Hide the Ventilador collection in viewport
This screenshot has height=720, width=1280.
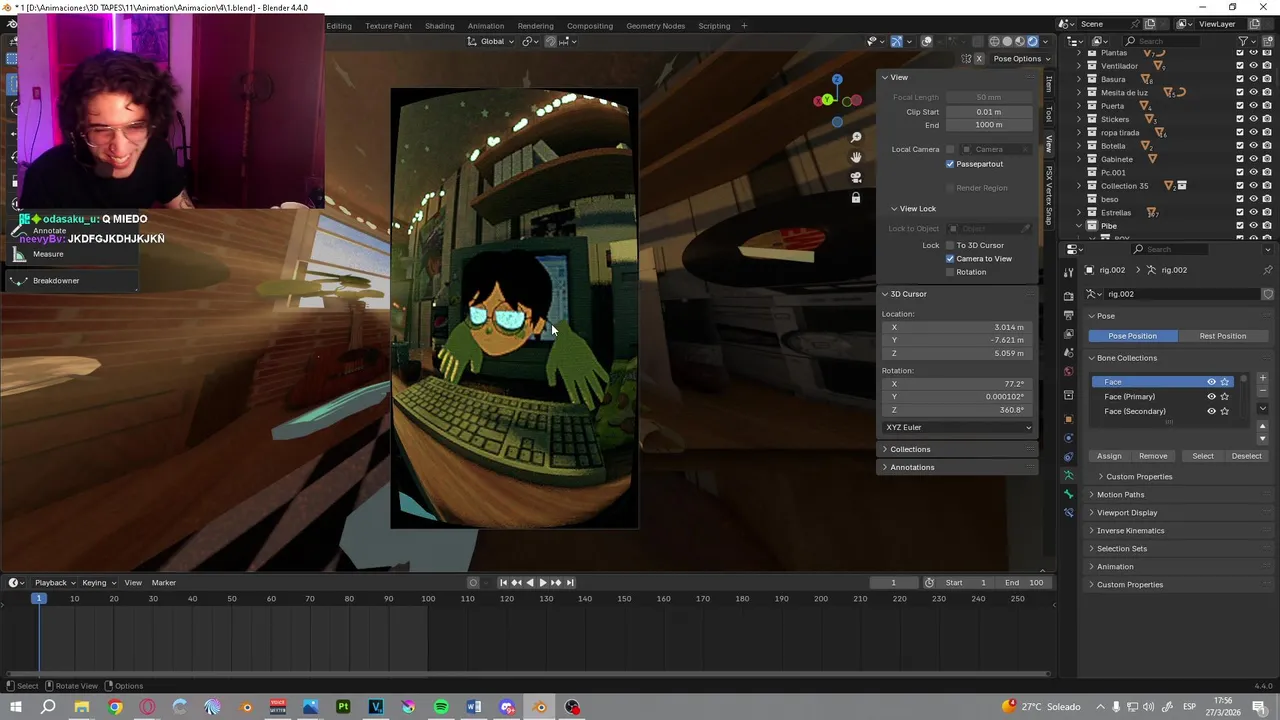pyautogui.click(x=1253, y=66)
